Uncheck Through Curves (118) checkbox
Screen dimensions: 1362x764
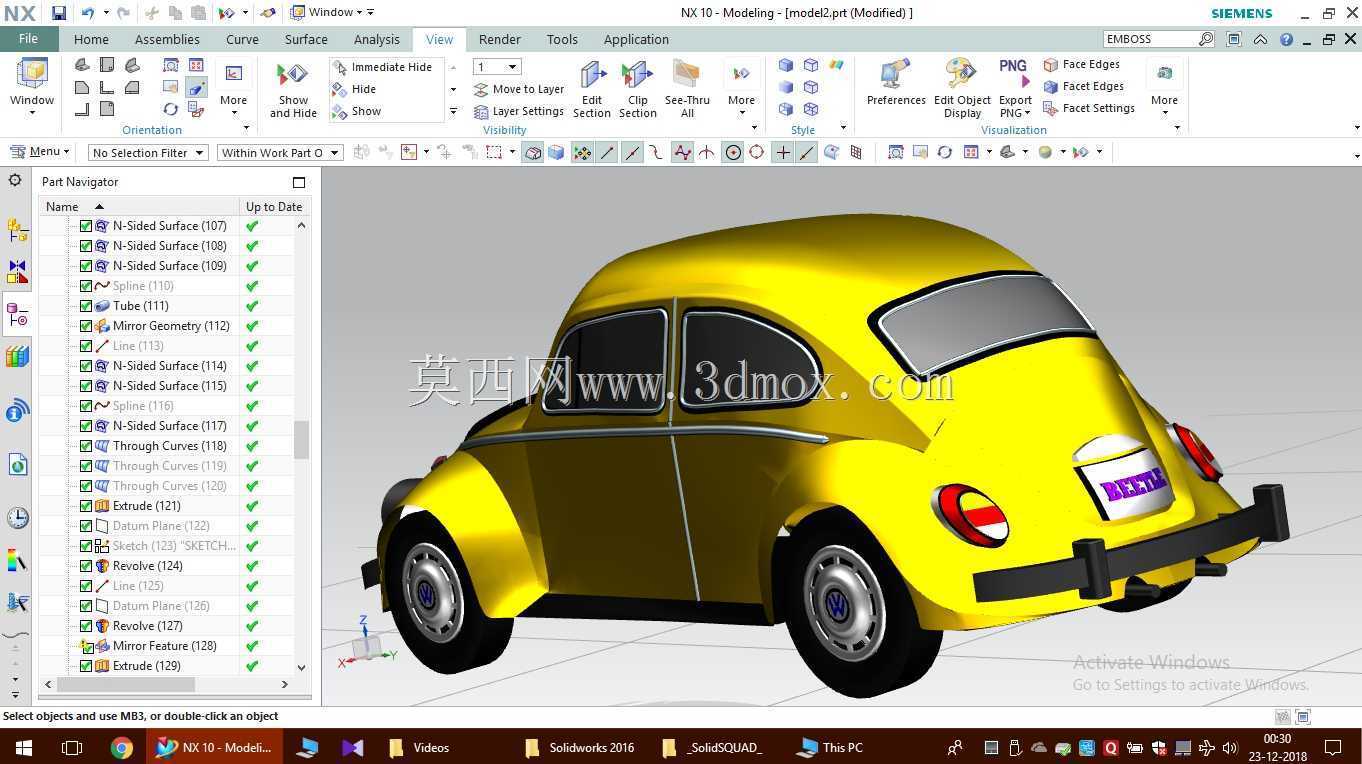86,446
